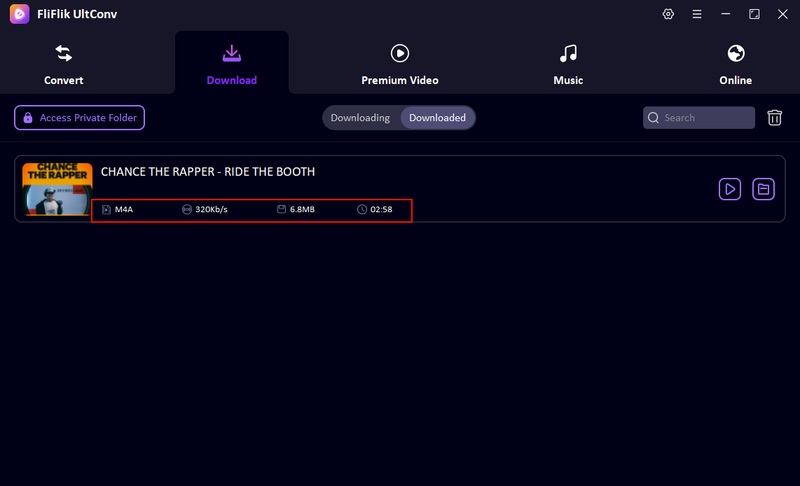The image size is (800, 486).
Task: Click the 02:58 duration value
Action: [x=381, y=210]
